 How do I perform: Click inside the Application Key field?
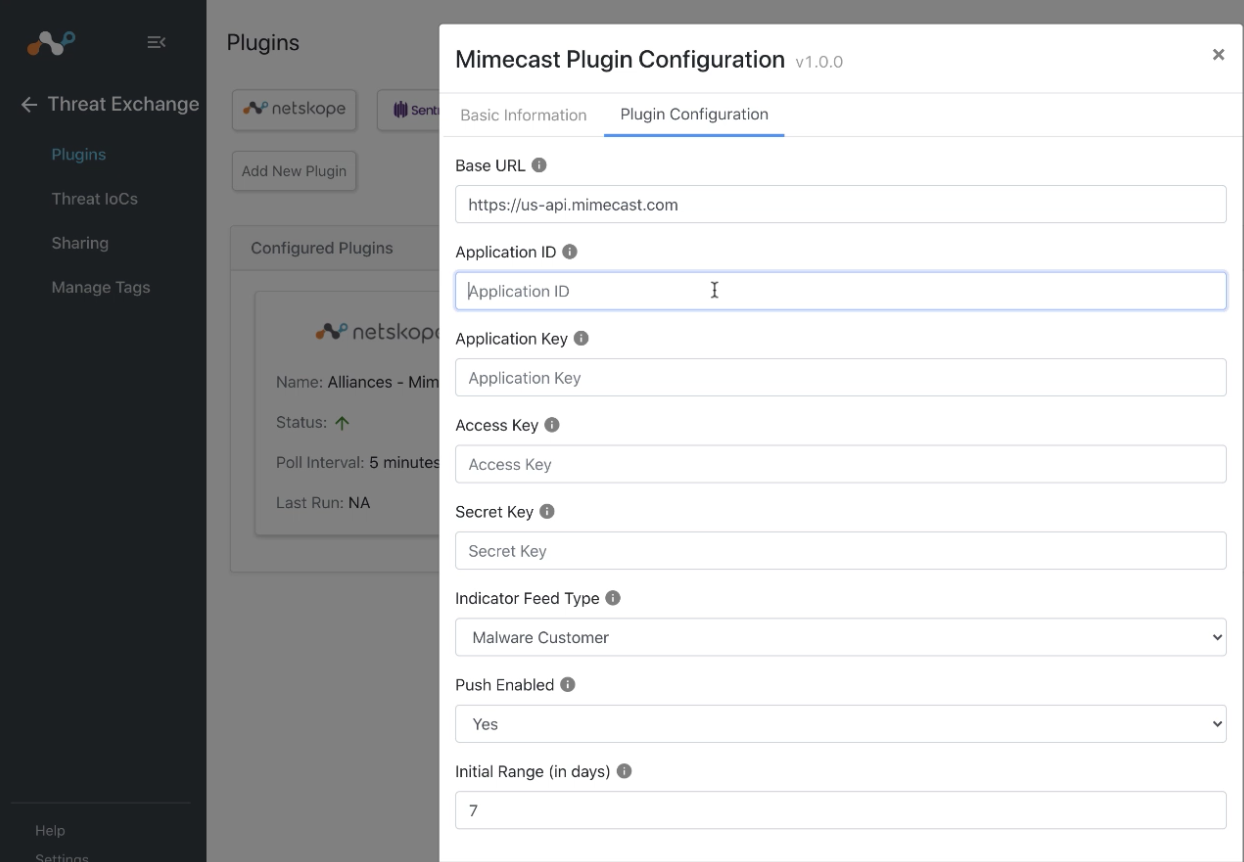tap(840, 377)
